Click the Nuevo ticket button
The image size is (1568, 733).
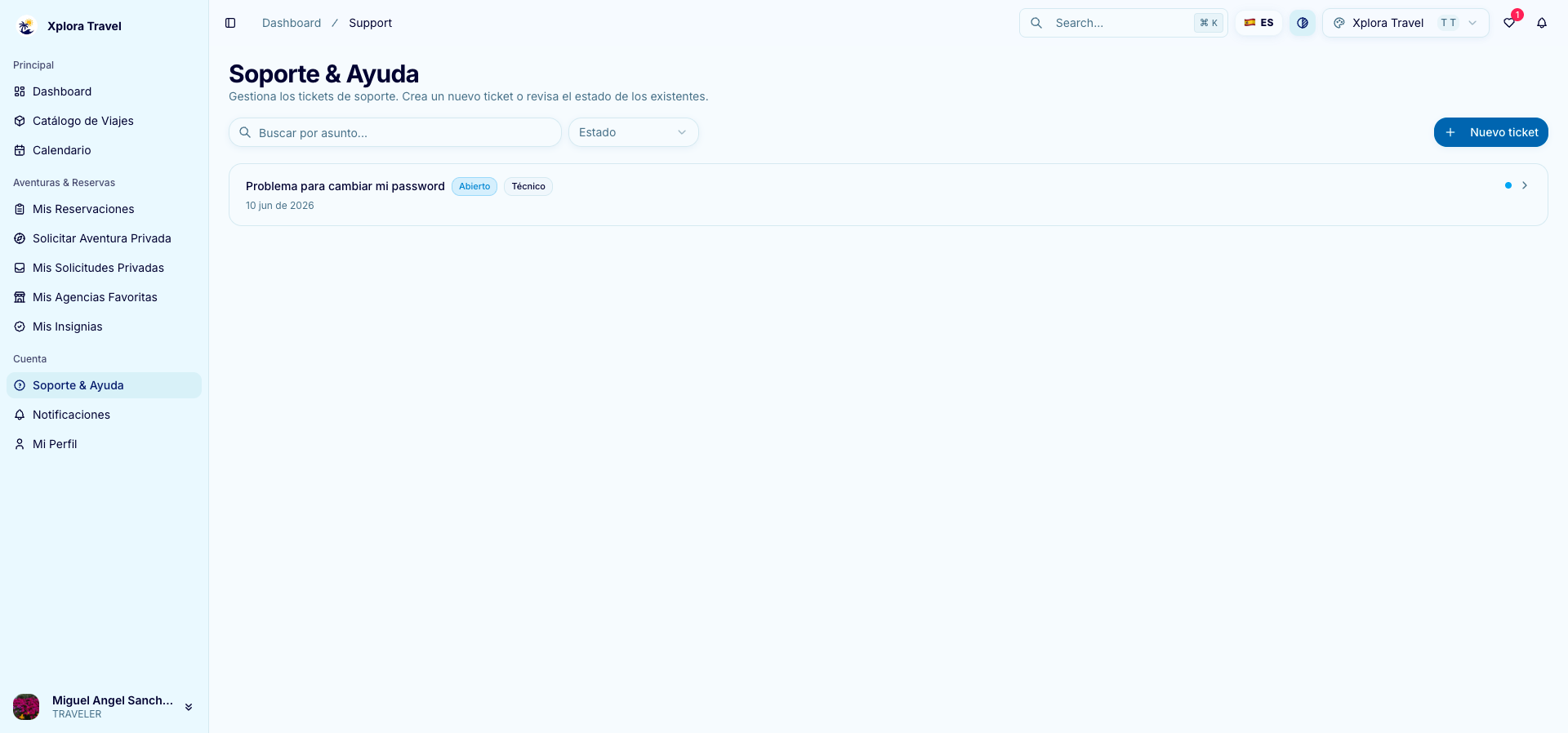(x=1491, y=132)
